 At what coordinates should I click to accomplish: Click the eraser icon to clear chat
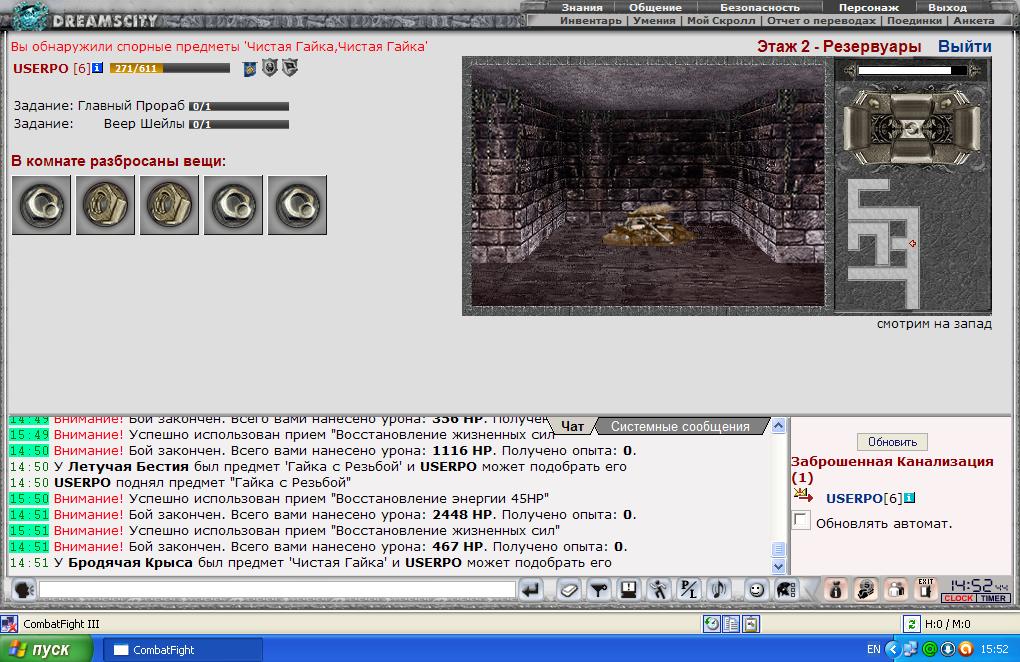569,590
